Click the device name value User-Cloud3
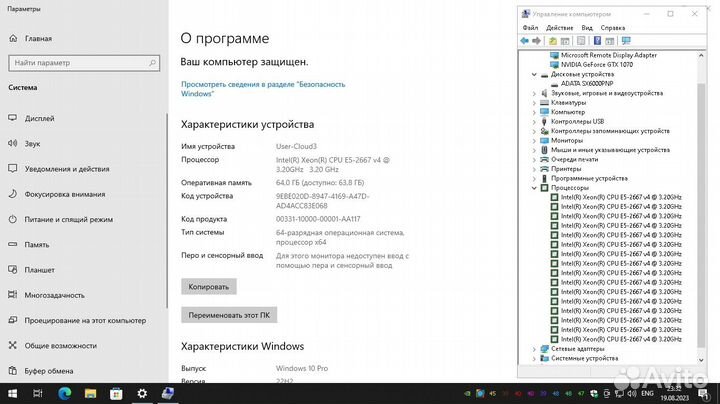The height and width of the screenshot is (404, 720). (296, 146)
